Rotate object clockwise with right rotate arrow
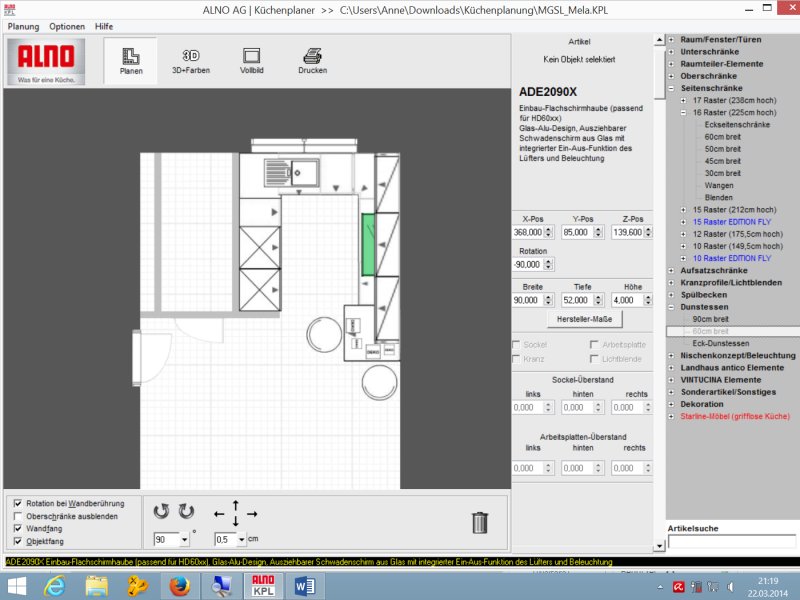This screenshot has width=800, height=600. 186,512
